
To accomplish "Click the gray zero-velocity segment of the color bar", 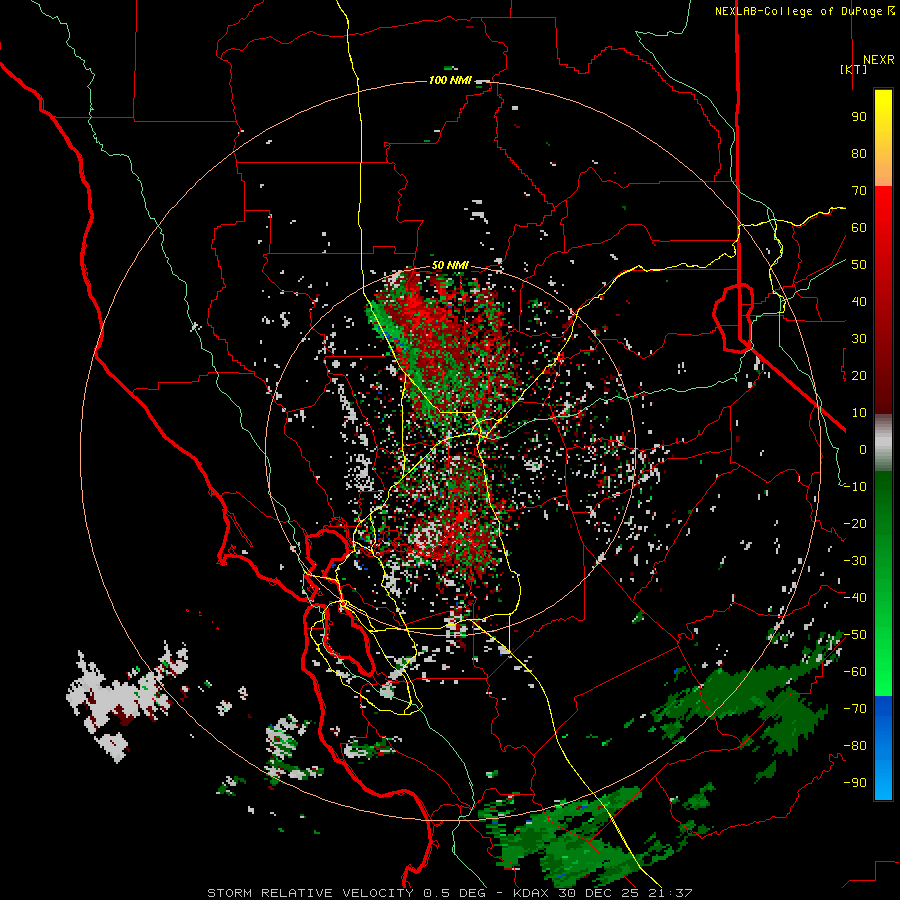I will click(x=883, y=443).
